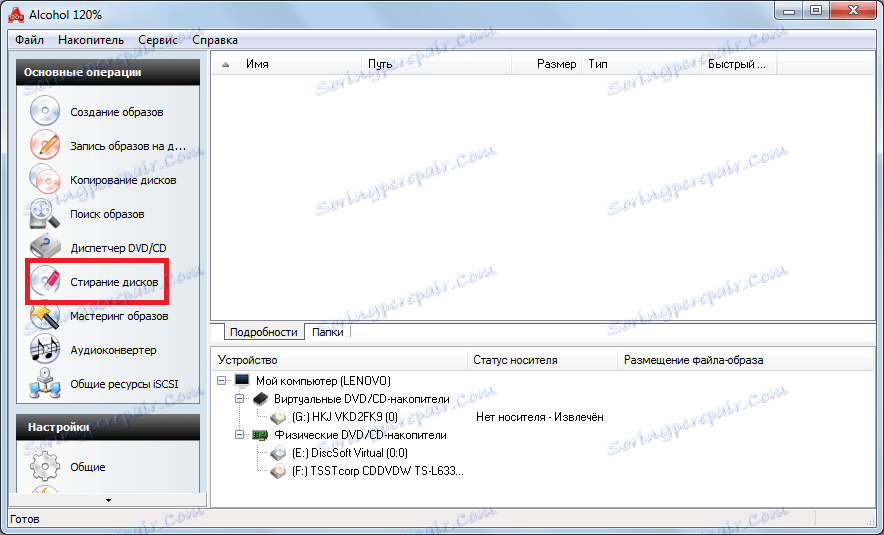This screenshot has width=884, height=535.
Task: Sort by Размер column header
Action: tap(547, 64)
